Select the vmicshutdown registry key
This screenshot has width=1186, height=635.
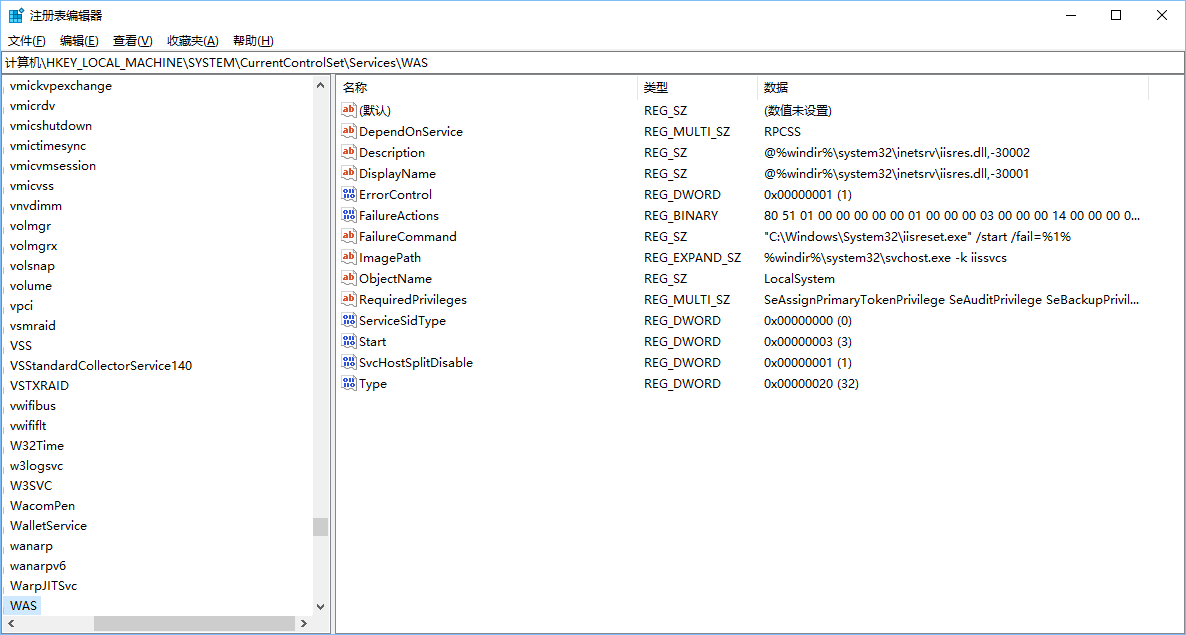pos(51,125)
